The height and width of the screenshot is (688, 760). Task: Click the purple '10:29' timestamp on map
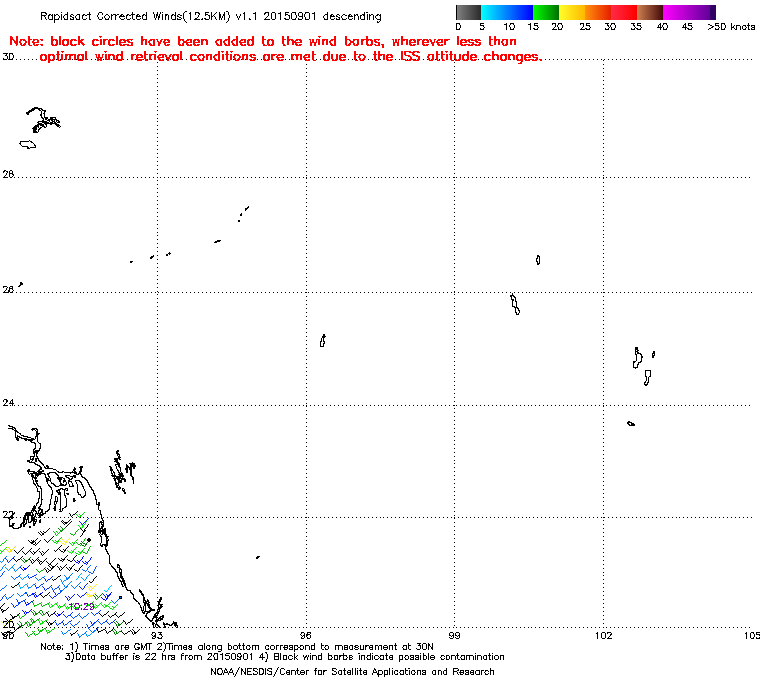click(81, 607)
